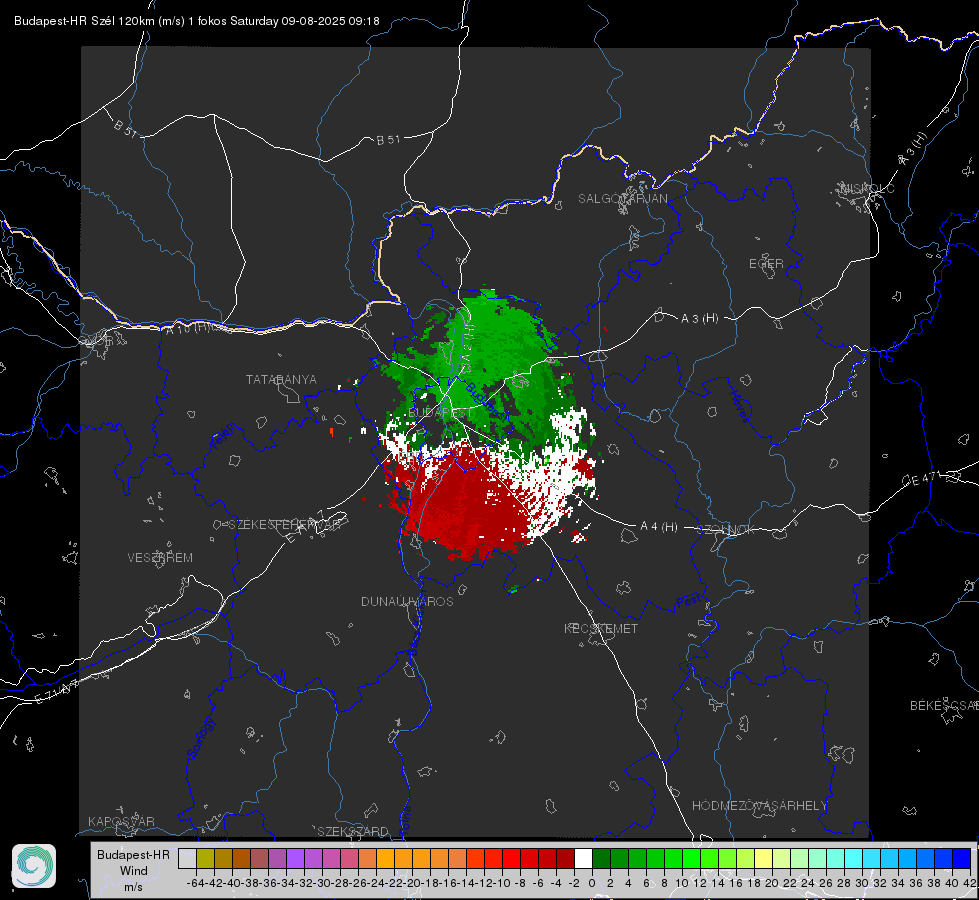
Task: Pick the yellow swatch between 18 and 20
Action: (x=763, y=858)
